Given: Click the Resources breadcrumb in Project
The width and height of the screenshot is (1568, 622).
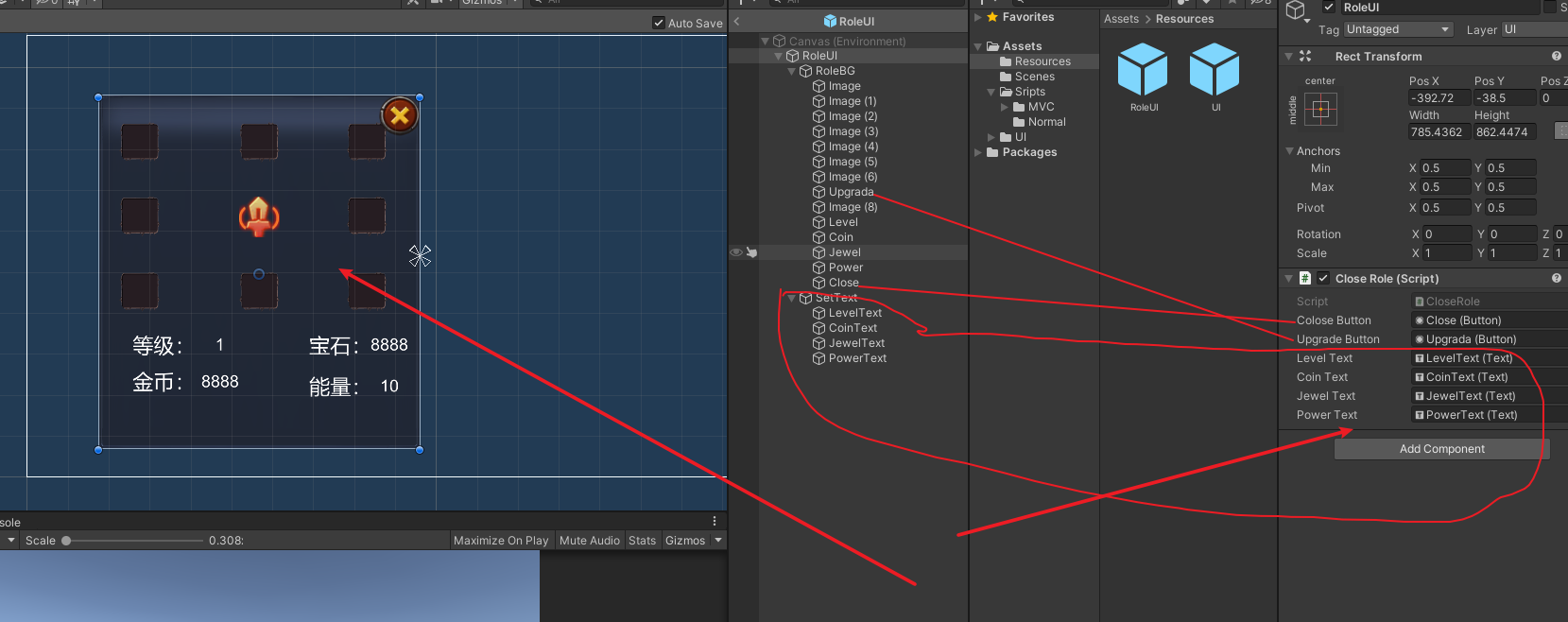Looking at the screenshot, I should [1184, 19].
